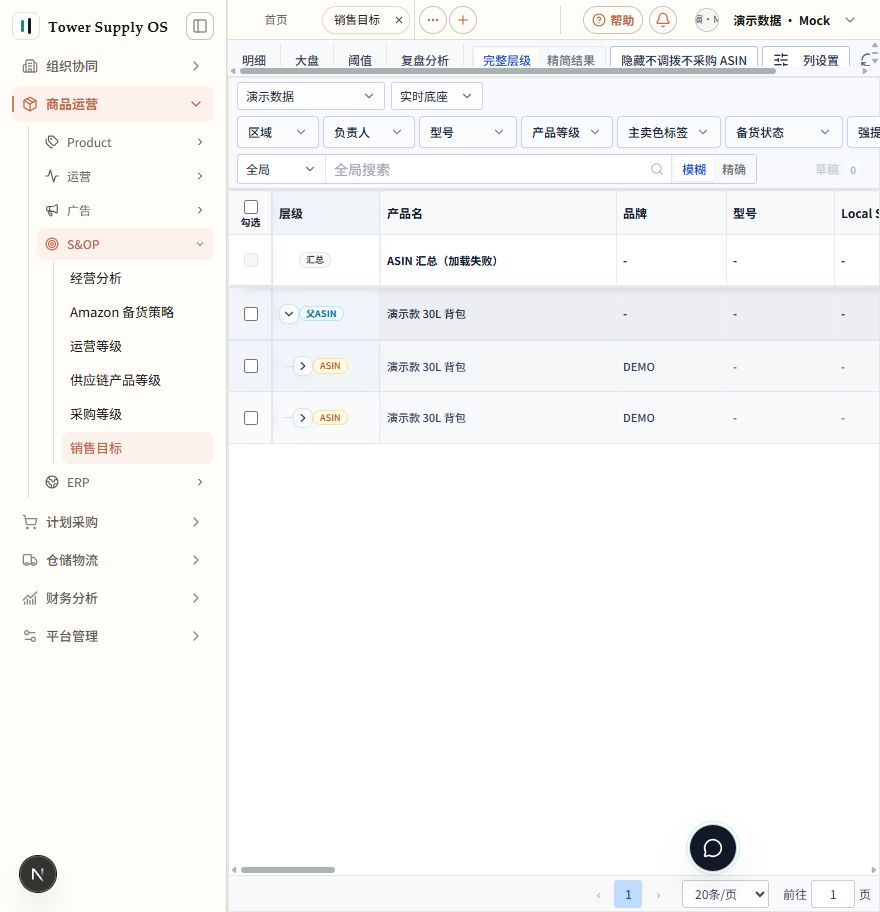
Task: Click the Product tag icon
Action: pyautogui.click(x=52, y=142)
